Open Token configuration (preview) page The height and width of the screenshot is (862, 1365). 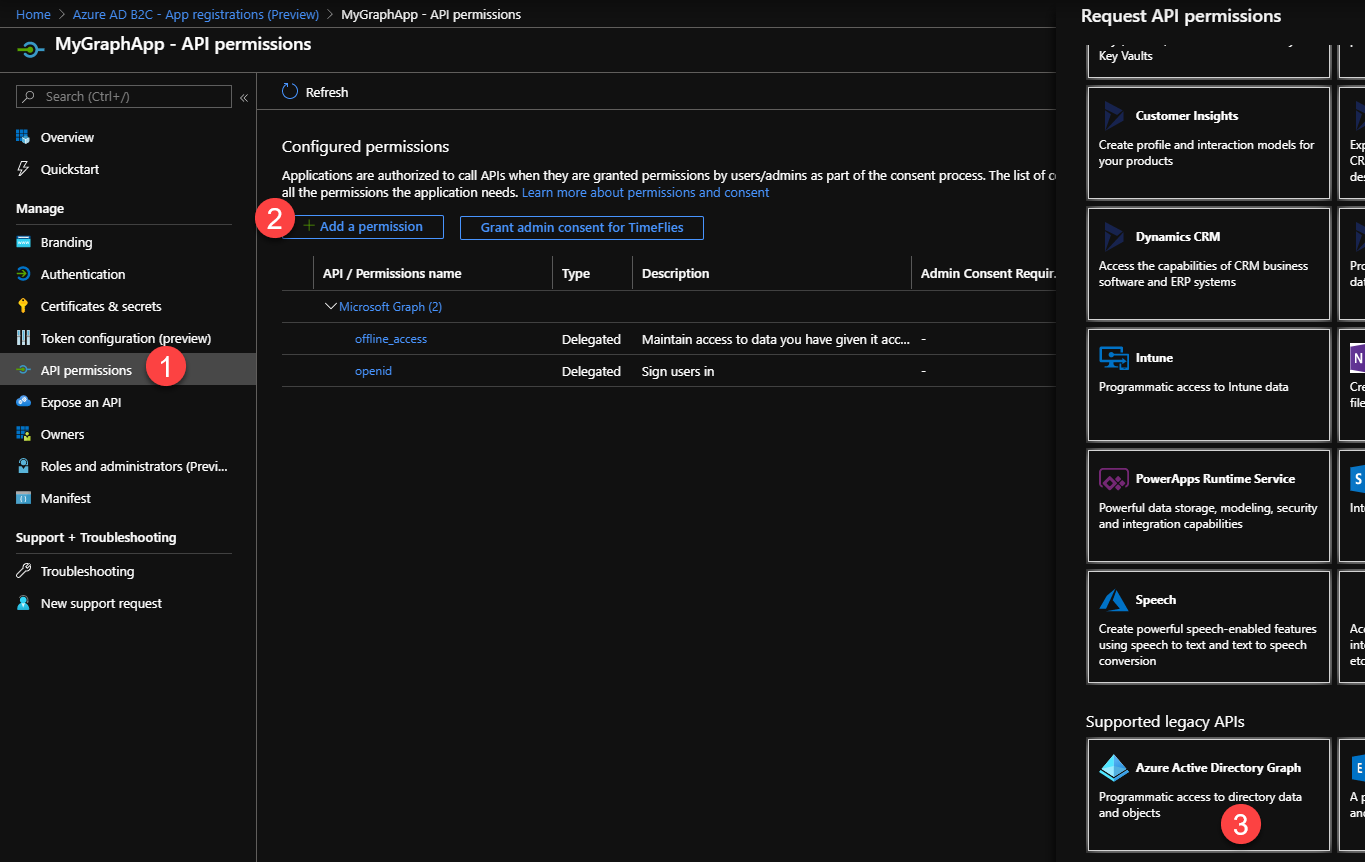pyautogui.click(x=126, y=338)
